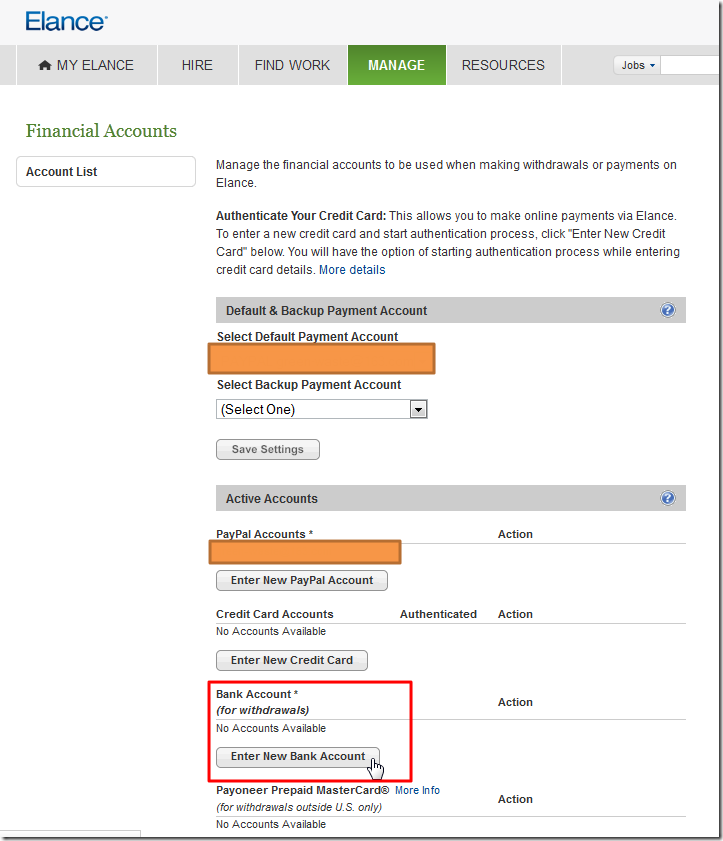This screenshot has width=723, height=841.
Task: Click the Save Settings button
Action: click(x=268, y=450)
